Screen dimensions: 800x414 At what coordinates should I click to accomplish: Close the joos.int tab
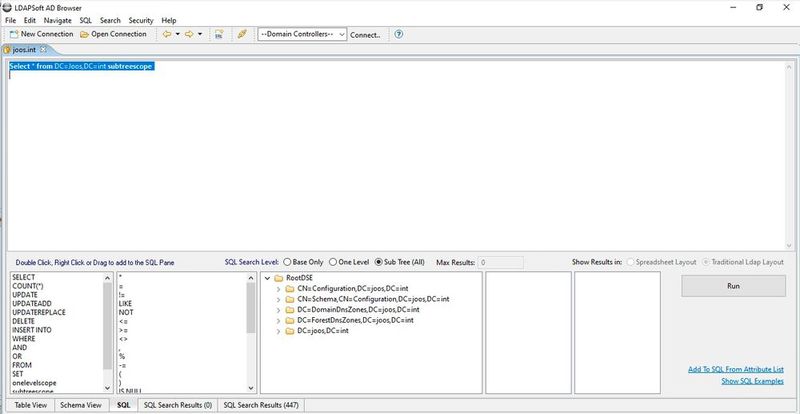tap(43, 50)
